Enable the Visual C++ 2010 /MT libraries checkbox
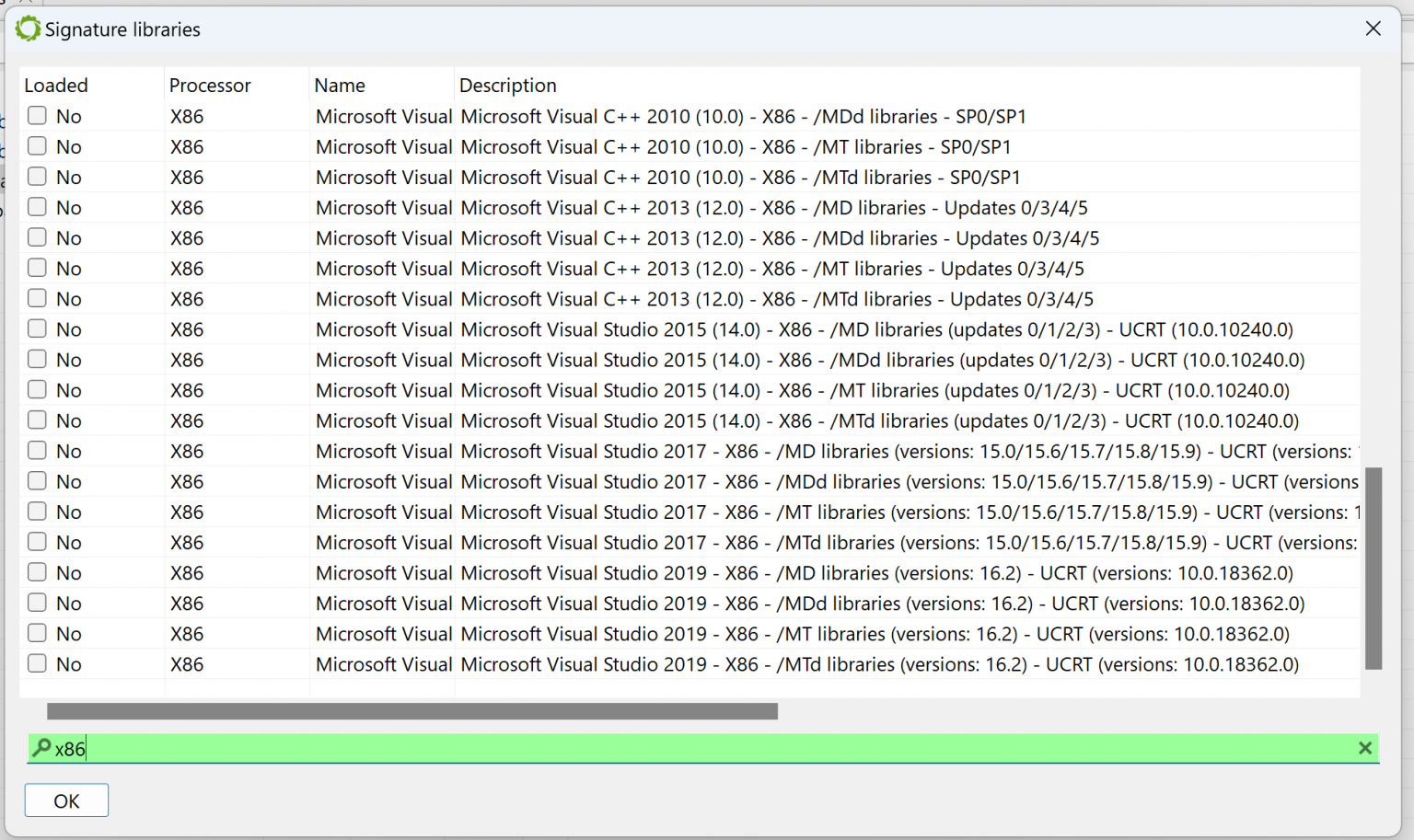 point(37,146)
